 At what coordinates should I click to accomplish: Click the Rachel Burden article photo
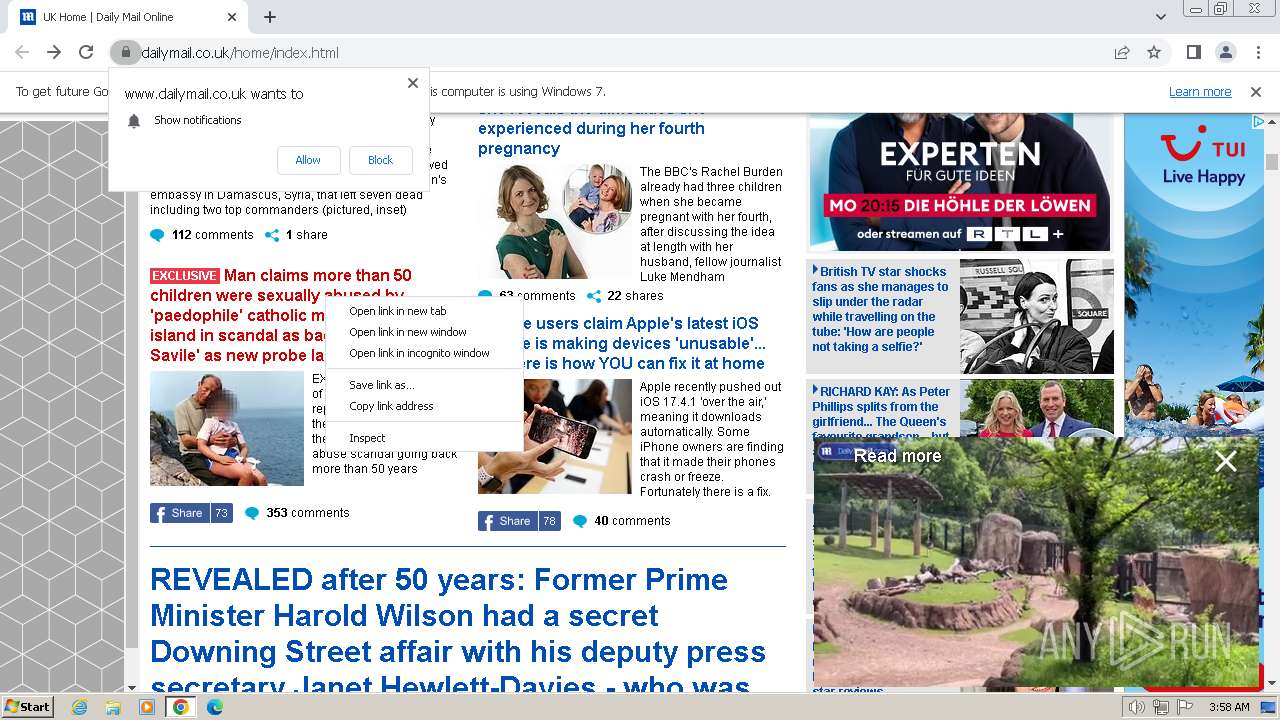(x=555, y=221)
